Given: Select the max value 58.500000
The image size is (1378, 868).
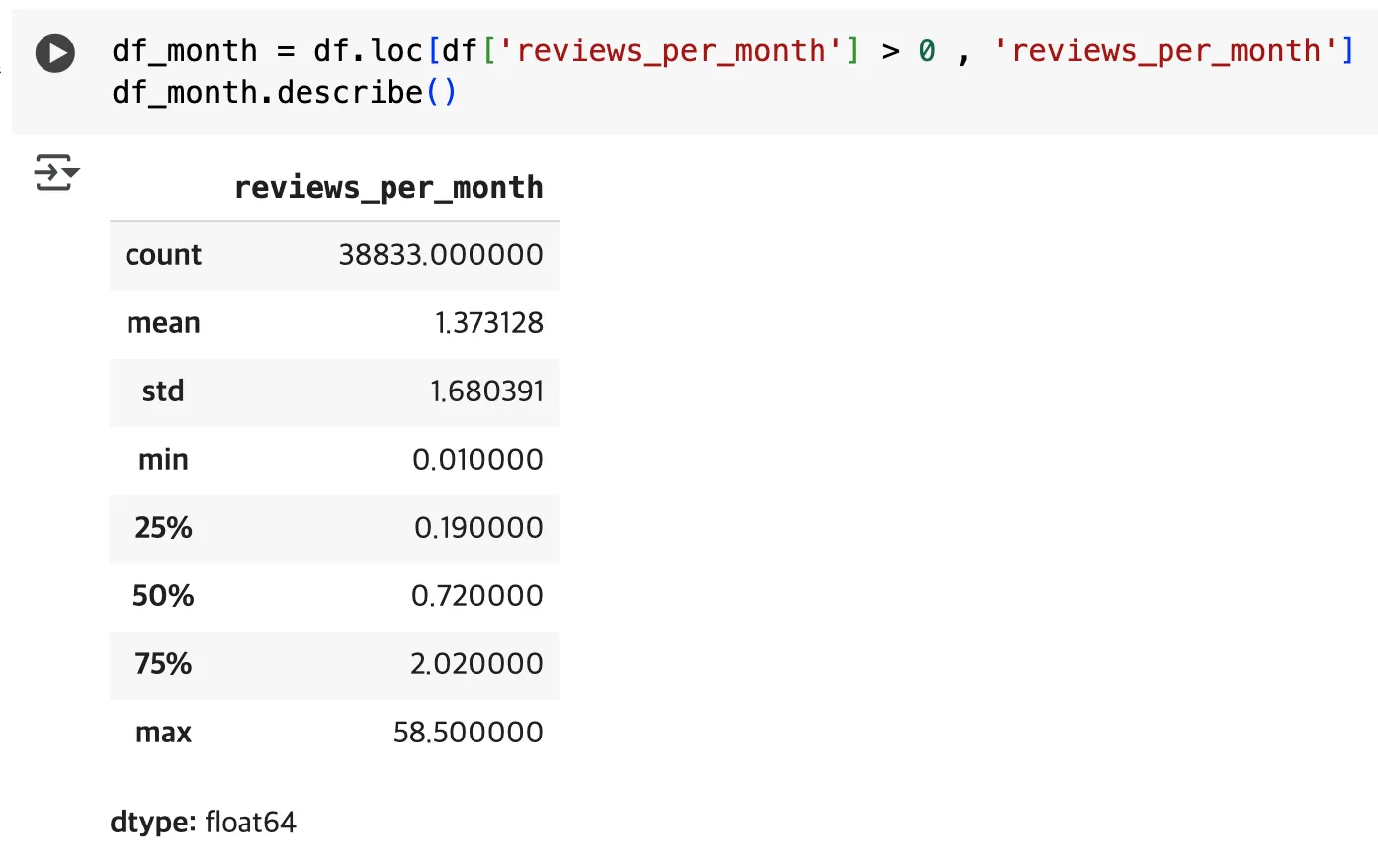Looking at the screenshot, I should click(x=469, y=733).
